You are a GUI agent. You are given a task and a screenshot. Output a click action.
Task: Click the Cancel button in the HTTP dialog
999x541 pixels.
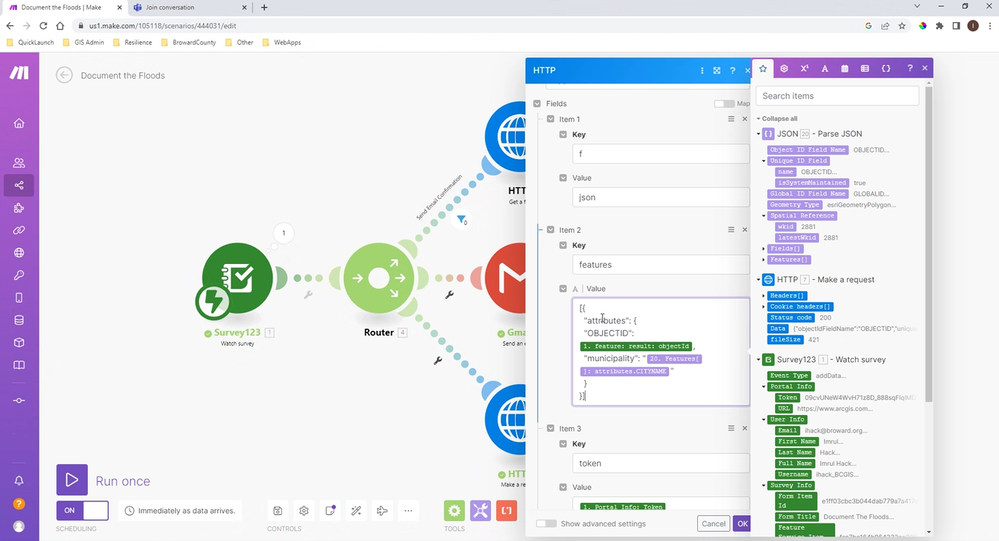tap(713, 524)
